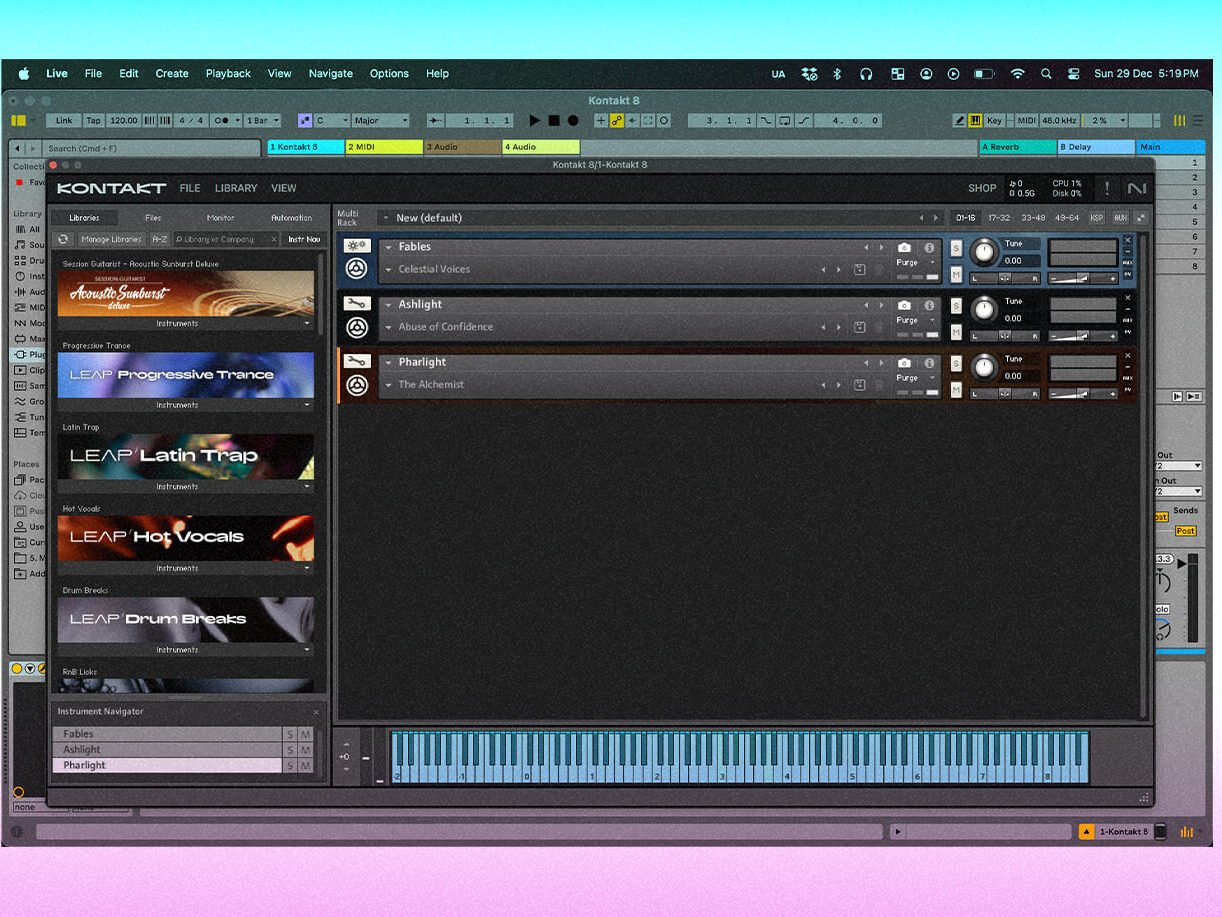Open Acoustic Sunburst Instruments dropdown arrow
The image size is (1222, 917).
click(307, 324)
